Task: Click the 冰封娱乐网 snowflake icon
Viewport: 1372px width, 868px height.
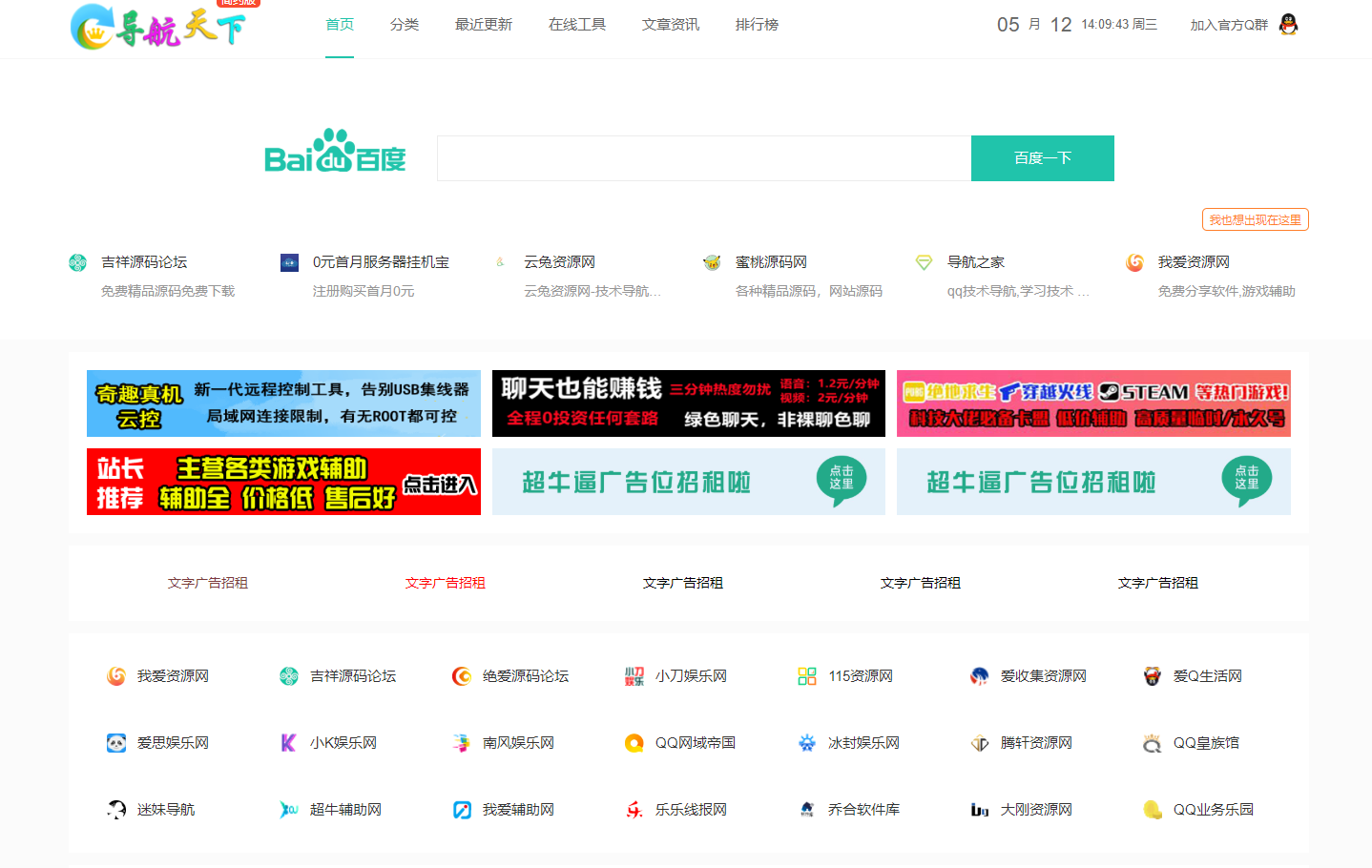Action: pyautogui.click(x=807, y=743)
